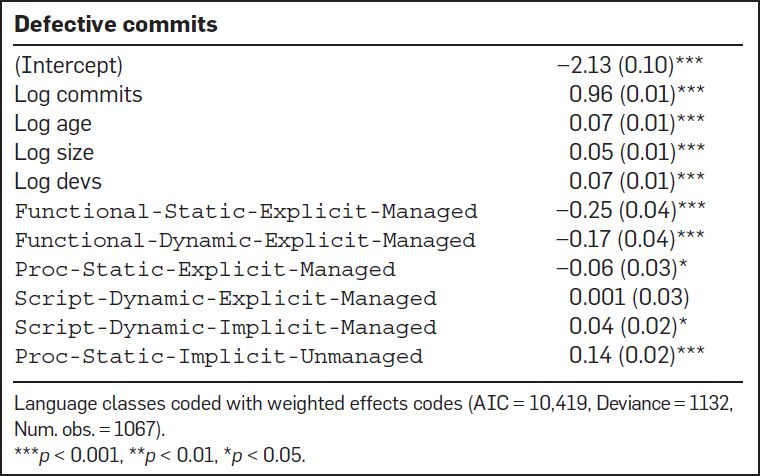This screenshot has width=760, height=476.
Task: Click the Script-Dynamic-Implicit-Managed row label
Action: point(225,327)
